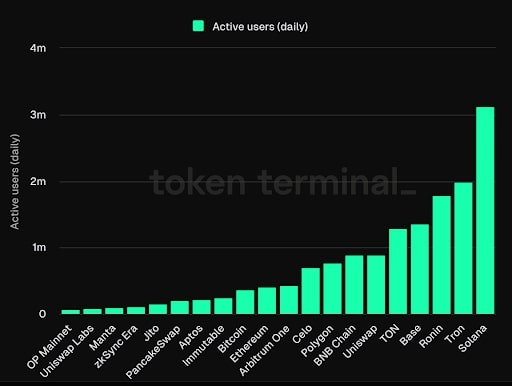Select the TON bar
This screenshot has width=512, height=386.
click(x=398, y=272)
